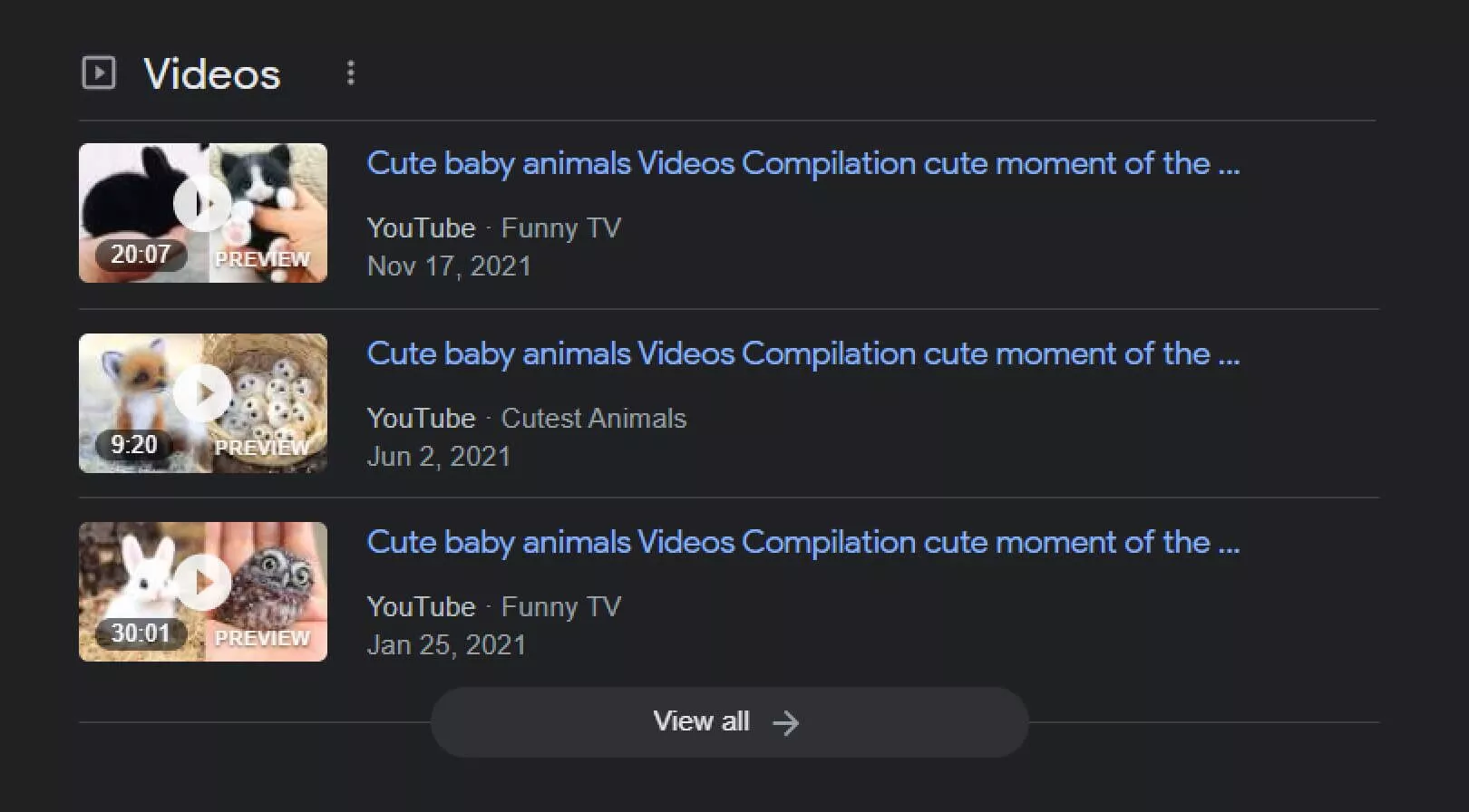Click PREVIEW label on the owl thumbnail
The width and height of the screenshot is (1469, 812).
pos(262,638)
